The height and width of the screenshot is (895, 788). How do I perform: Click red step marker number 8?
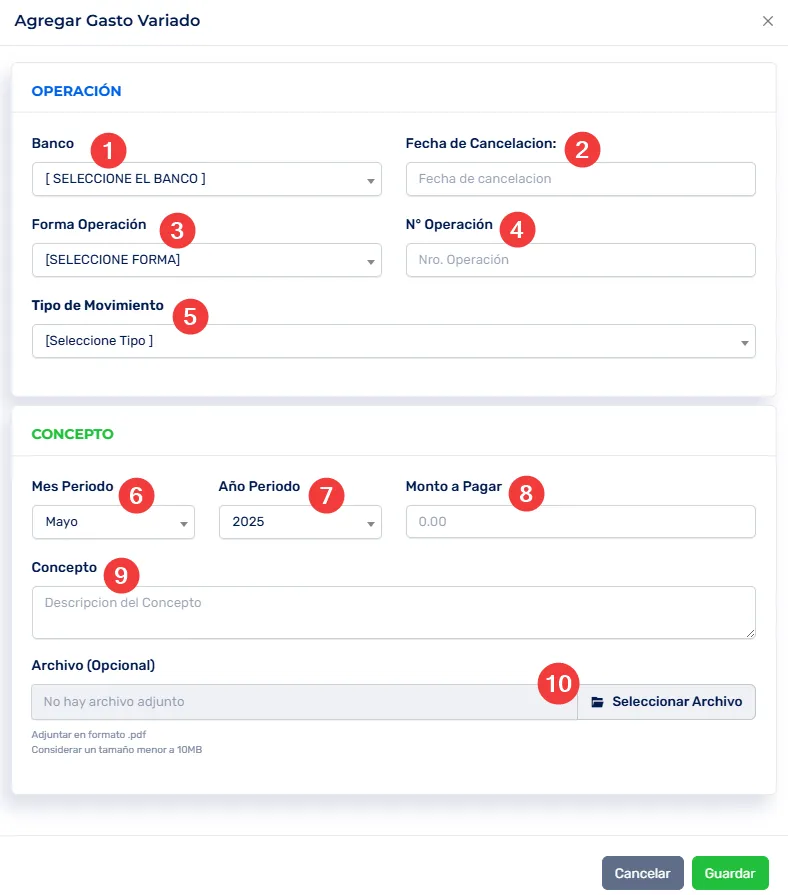526,492
